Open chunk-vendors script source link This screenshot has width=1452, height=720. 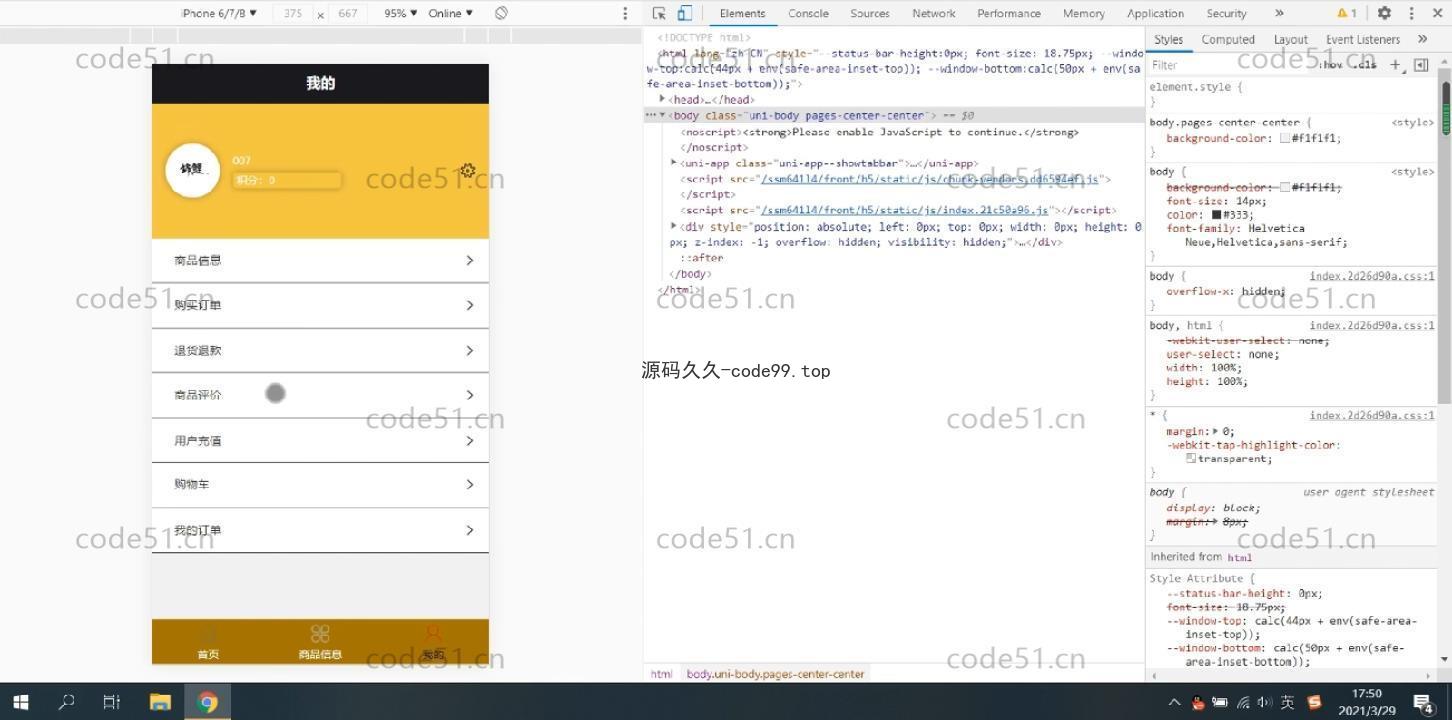929,179
